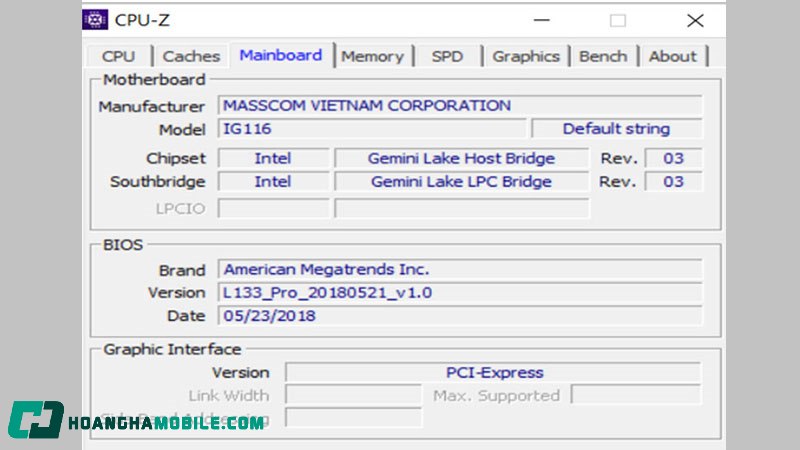Switch to the Bench tab
The image size is (800, 450).
(x=603, y=56)
